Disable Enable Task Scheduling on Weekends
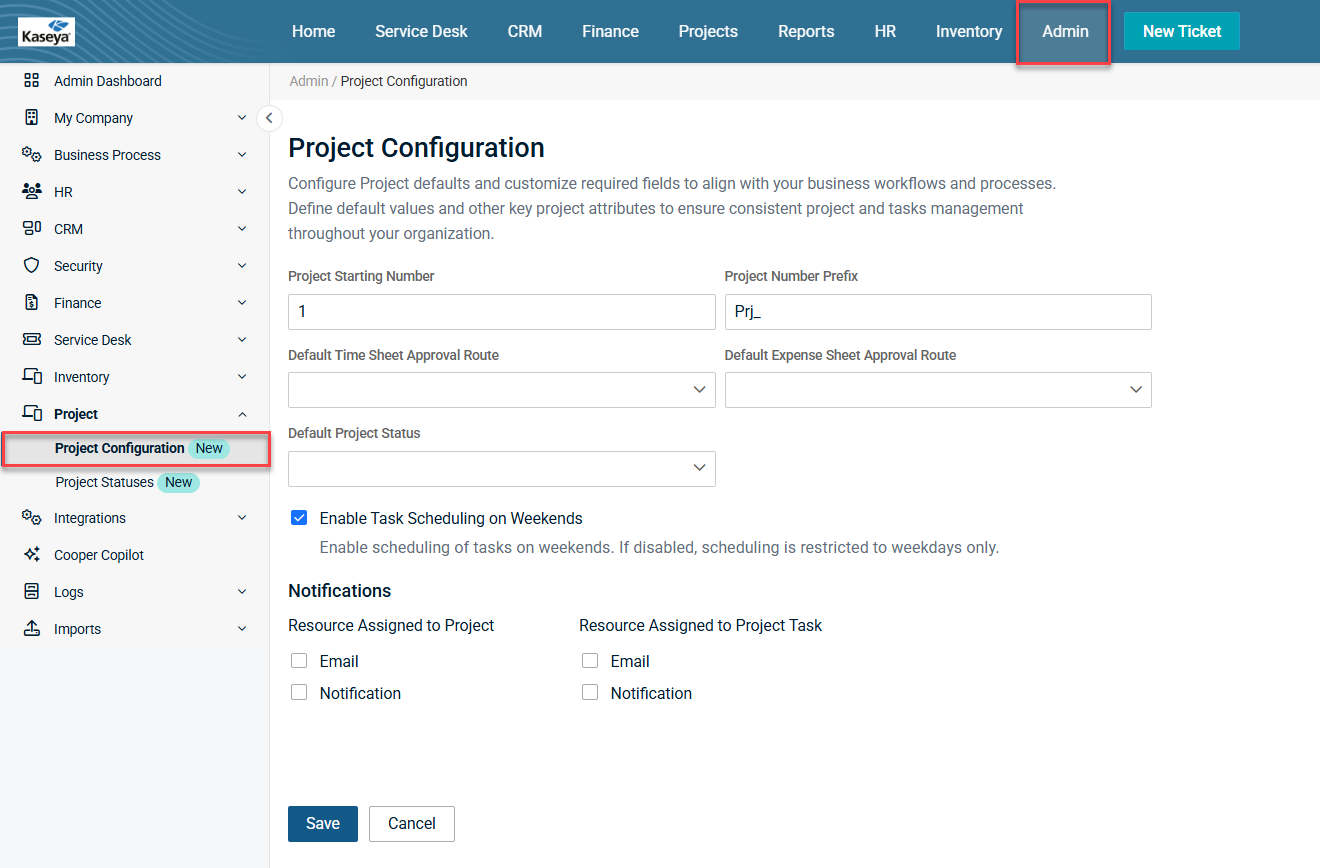Viewport: 1320px width, 868px height. [299, 518]
